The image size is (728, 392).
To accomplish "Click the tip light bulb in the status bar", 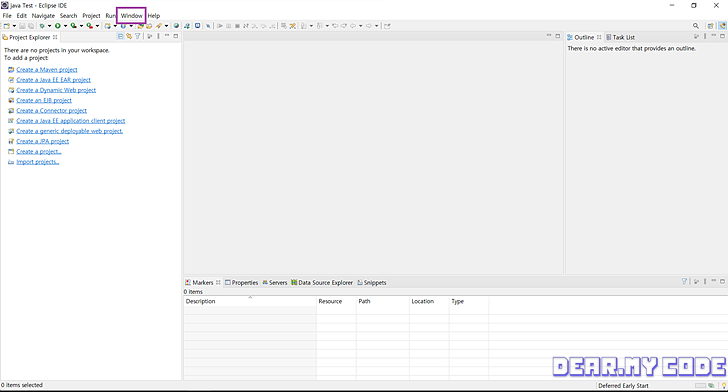I will click(x=724, y=385).
